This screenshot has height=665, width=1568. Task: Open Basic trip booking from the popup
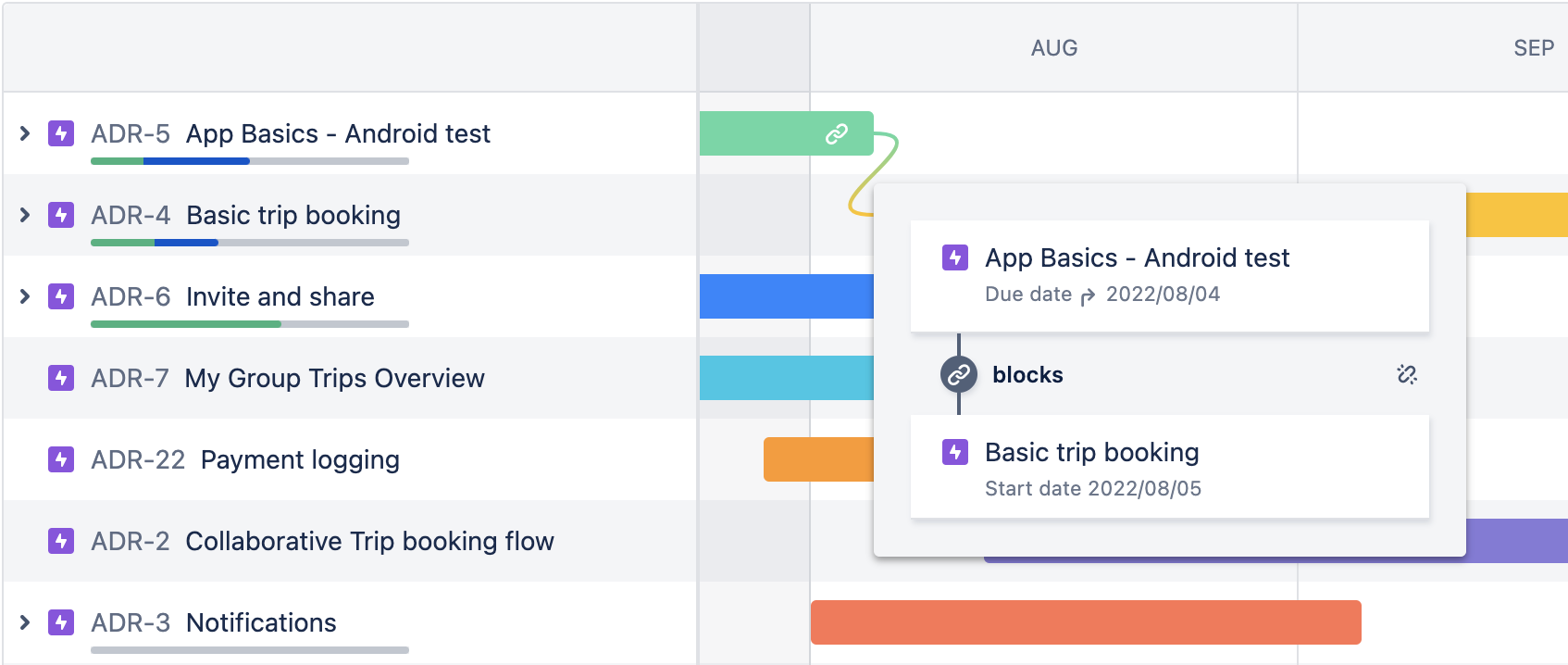(x=1092, y=452)
